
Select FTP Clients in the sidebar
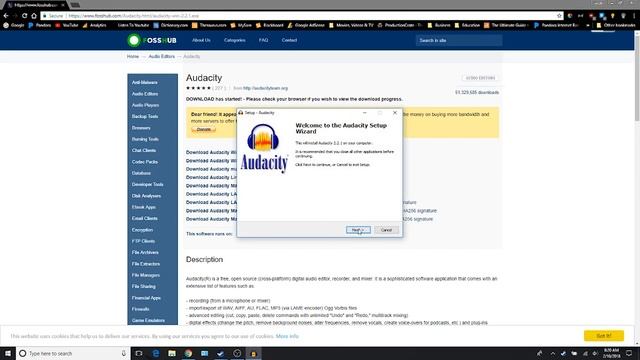[x=143, y=241]
